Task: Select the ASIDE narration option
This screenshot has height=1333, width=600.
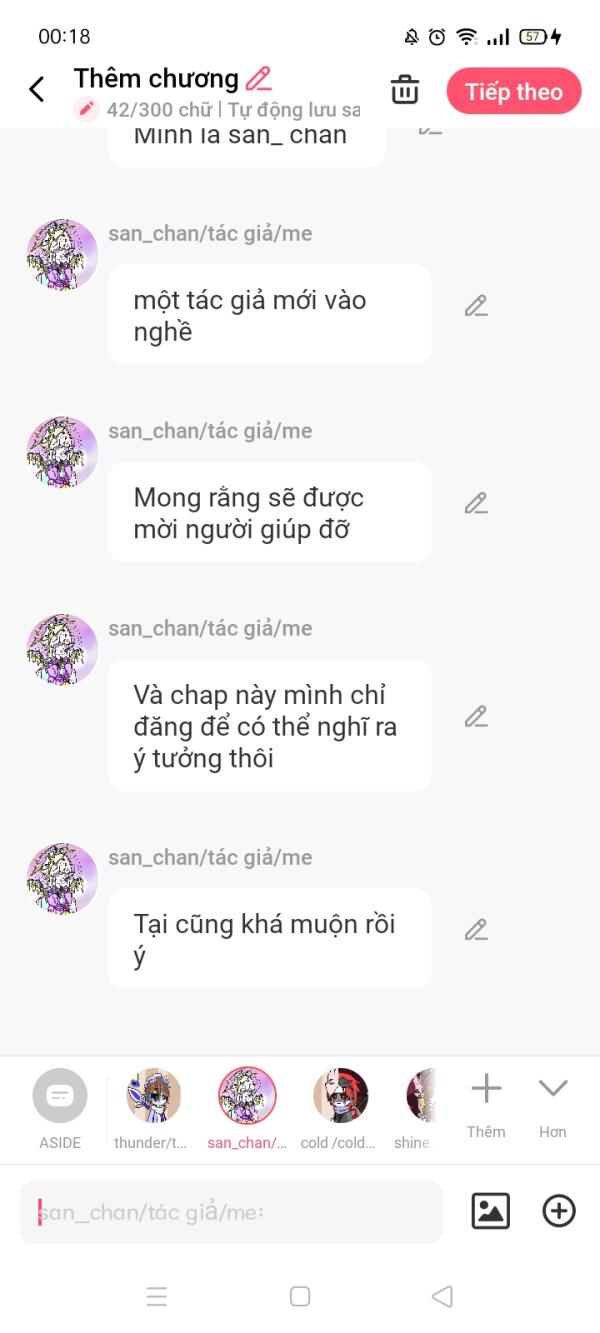Action: point(60,1108)
